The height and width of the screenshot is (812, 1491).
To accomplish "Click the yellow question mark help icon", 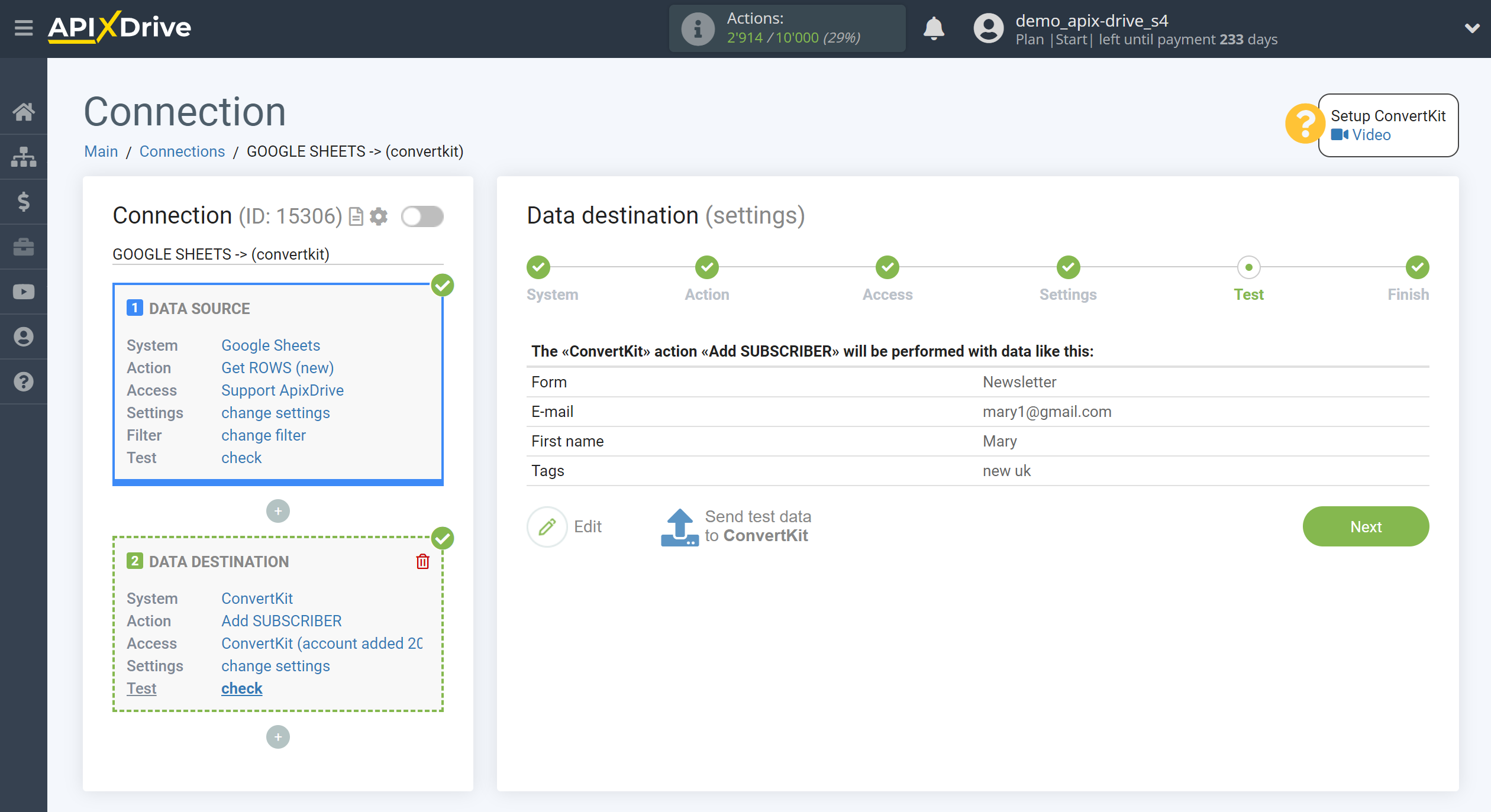I will click(x=1304, y=124).
